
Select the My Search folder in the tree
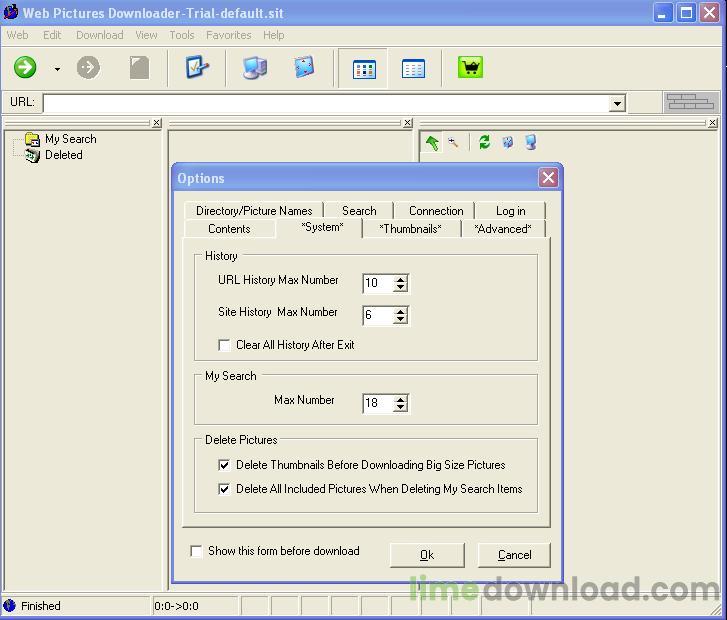pyautogui.click(x=70, y=139)
